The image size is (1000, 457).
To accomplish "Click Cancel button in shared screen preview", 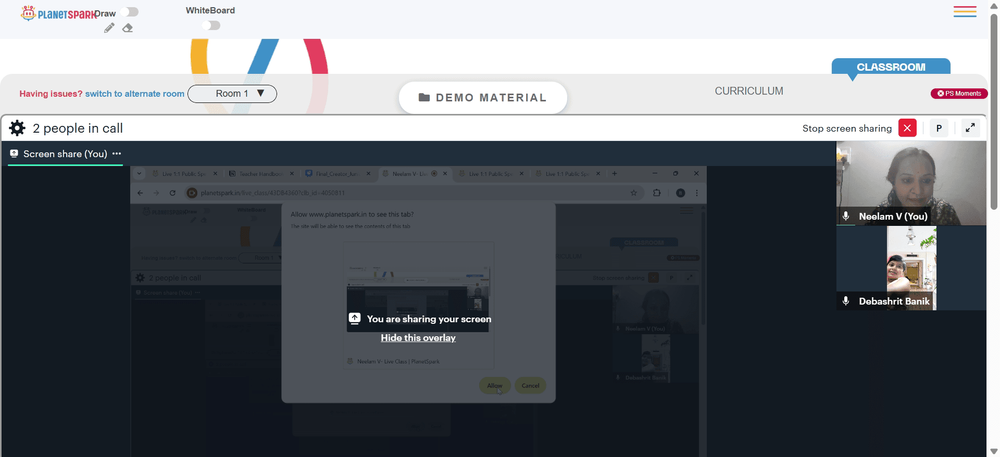I will pyautogui.click(x=530, y=386).
